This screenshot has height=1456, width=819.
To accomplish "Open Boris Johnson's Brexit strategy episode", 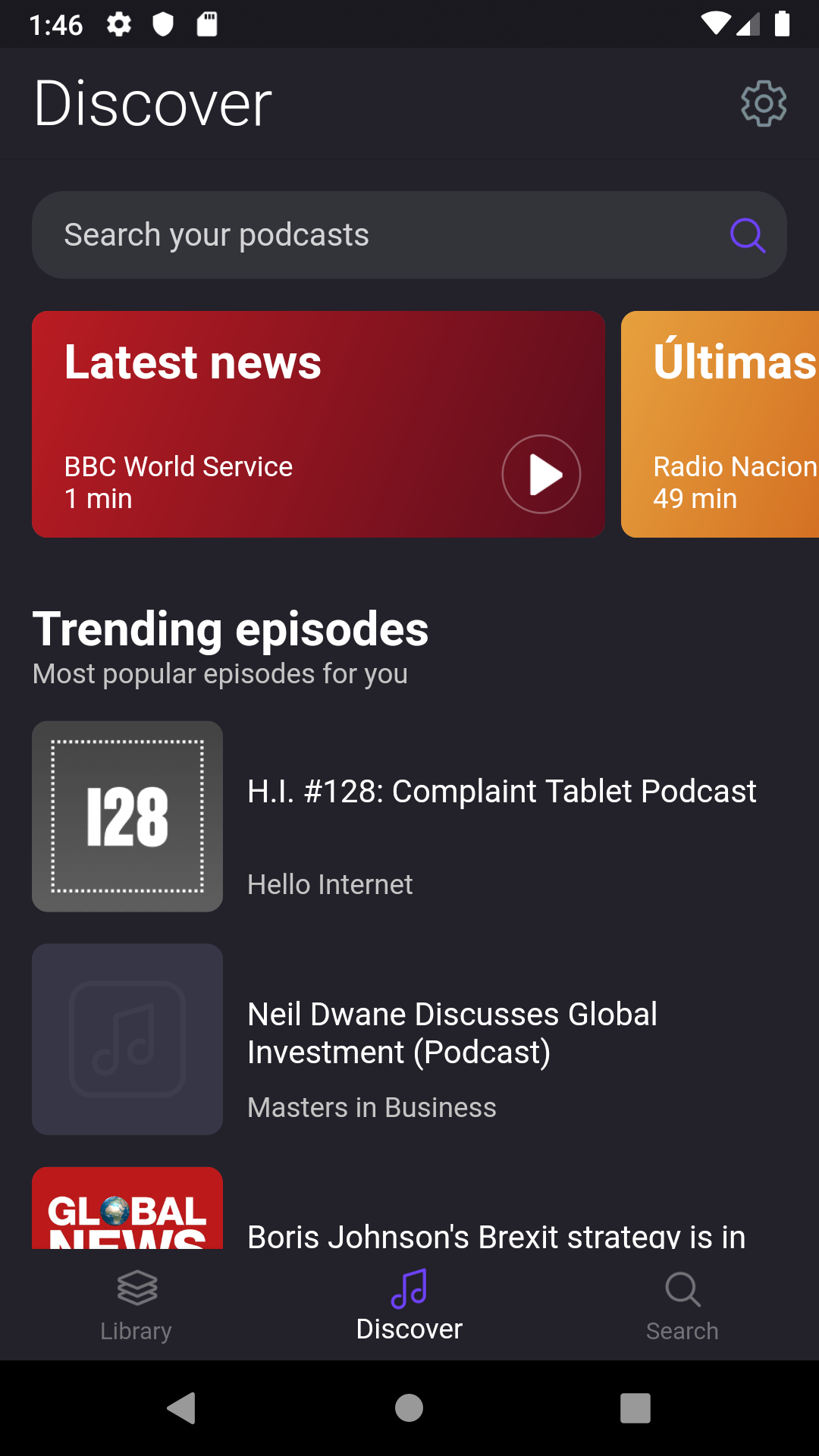I will pos(497,1235).
